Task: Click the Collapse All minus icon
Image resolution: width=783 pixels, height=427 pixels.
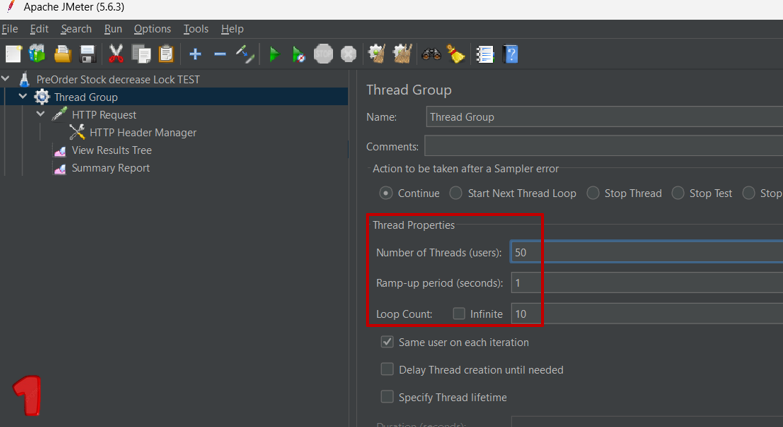Action: pos(220,54)
